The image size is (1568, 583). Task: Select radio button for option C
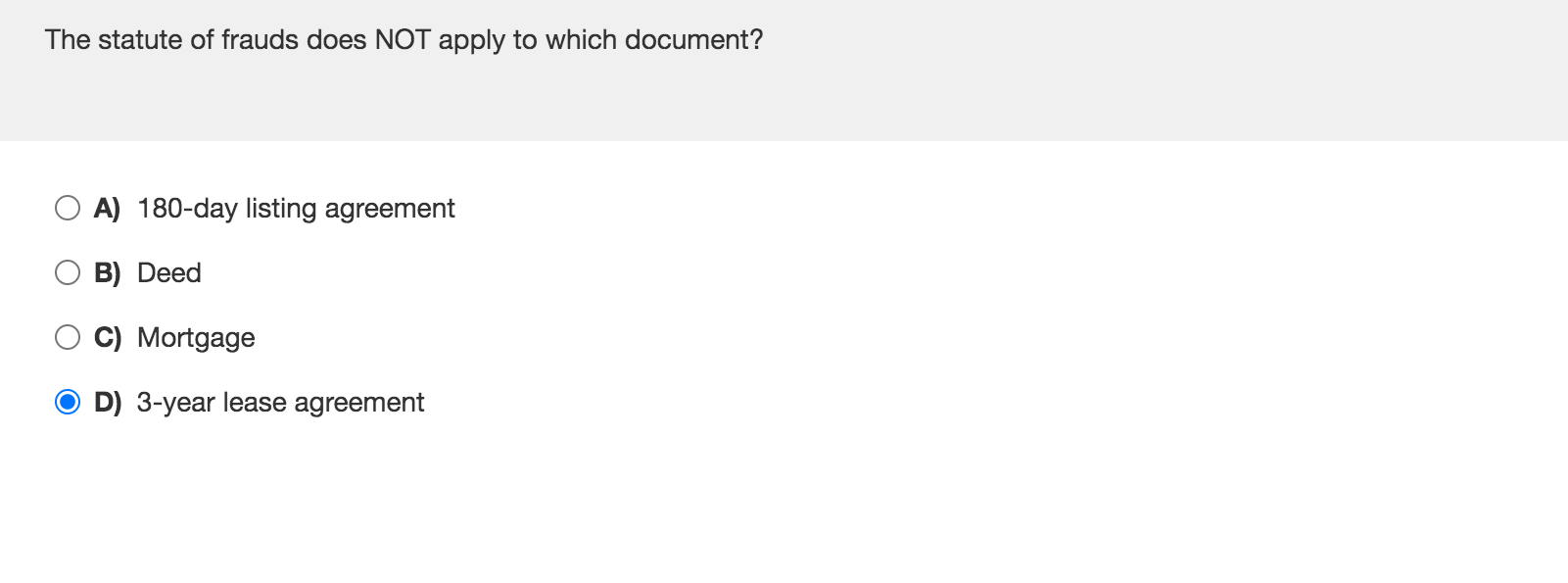pos(68,337)
